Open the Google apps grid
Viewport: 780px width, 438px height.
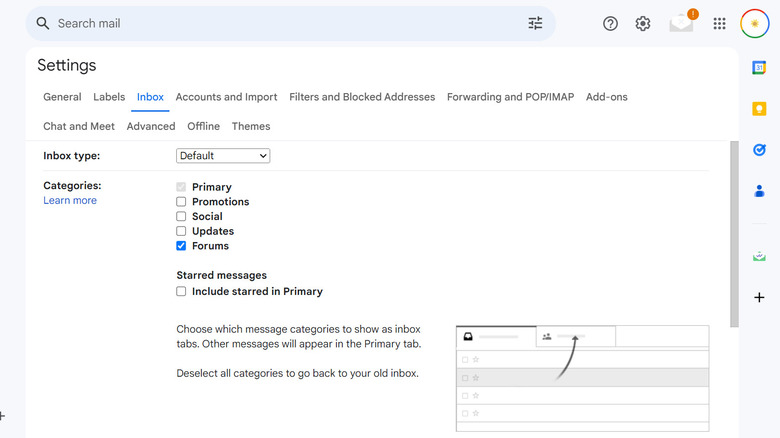tap(719, 23)
